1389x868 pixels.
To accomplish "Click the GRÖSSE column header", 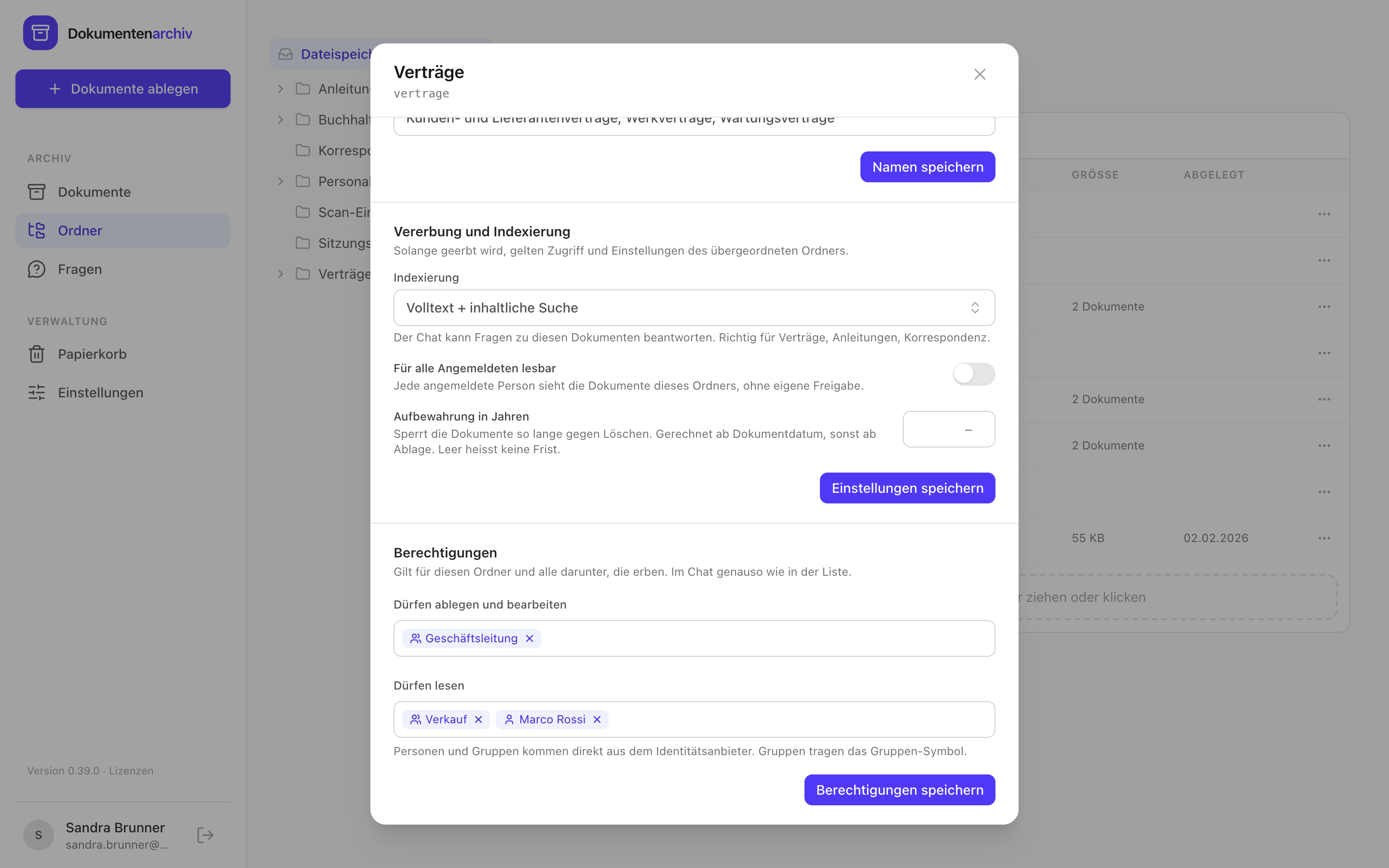I will click(1095, 175).
